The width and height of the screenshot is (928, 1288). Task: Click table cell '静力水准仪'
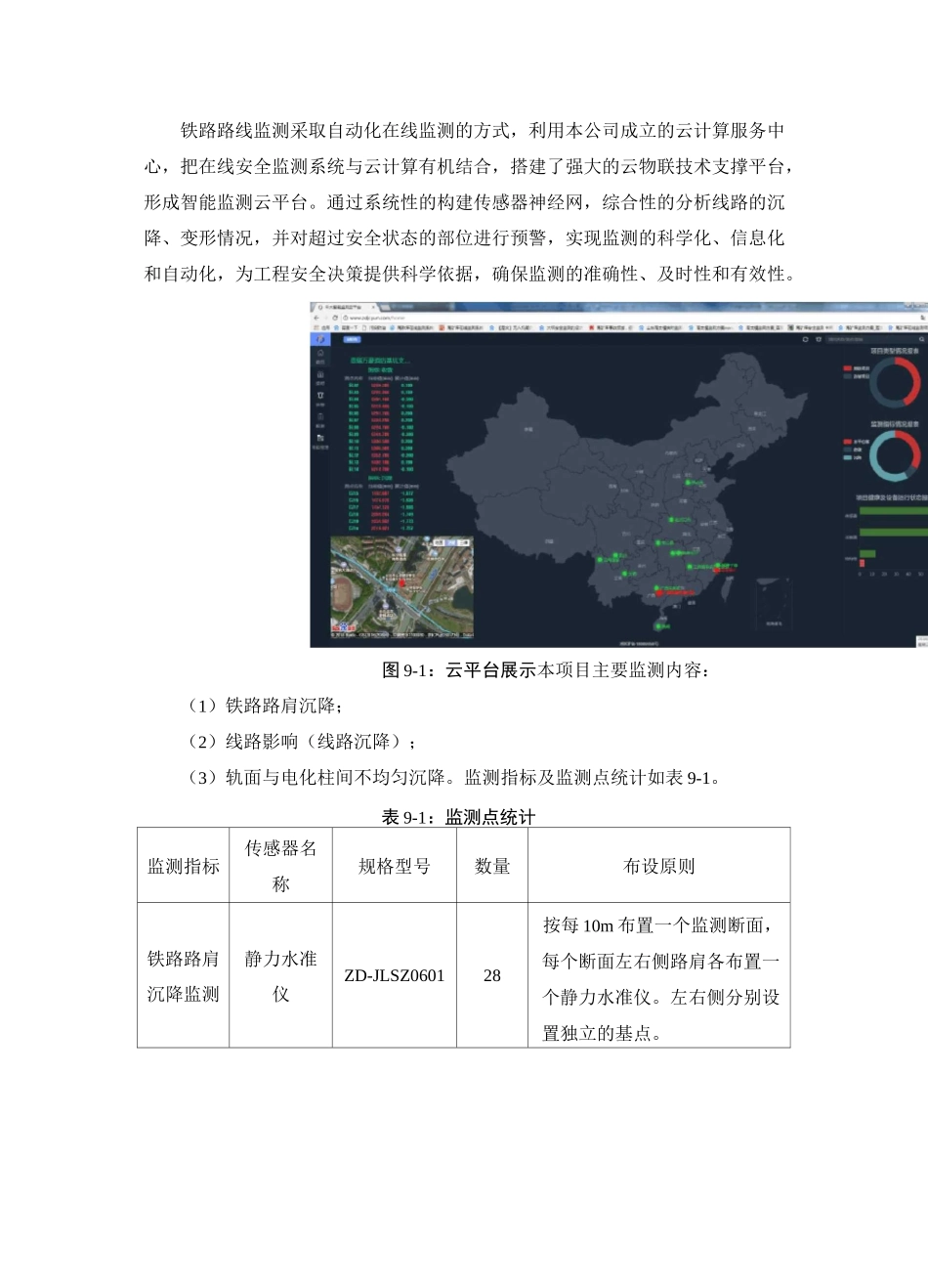point(281,976)
